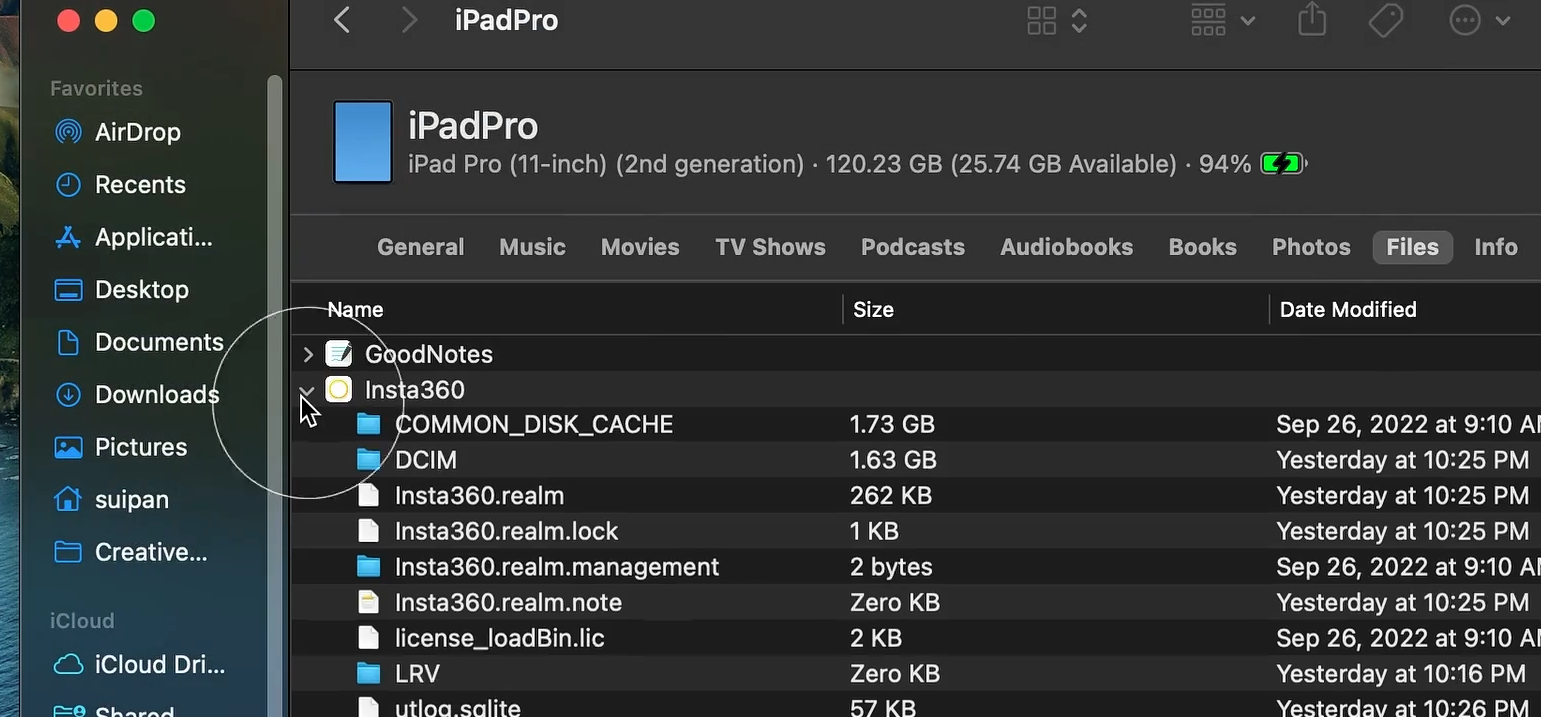The height and width of the screenshot is (717, 1541).
Task: Click the COMMON_DISK_CACHE folder icon
Action: (369, 424)
